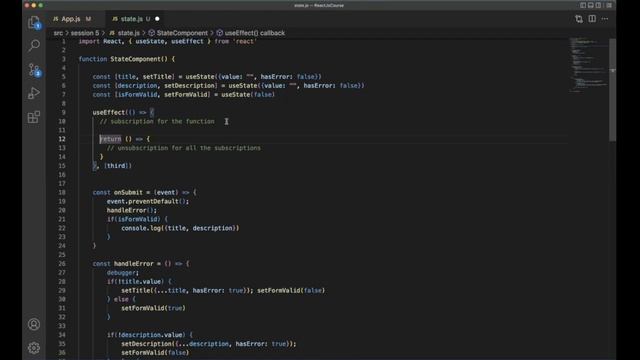Click the yellow macOS minimize button
This screenshot has width=640, height=360.
[34, 5]
